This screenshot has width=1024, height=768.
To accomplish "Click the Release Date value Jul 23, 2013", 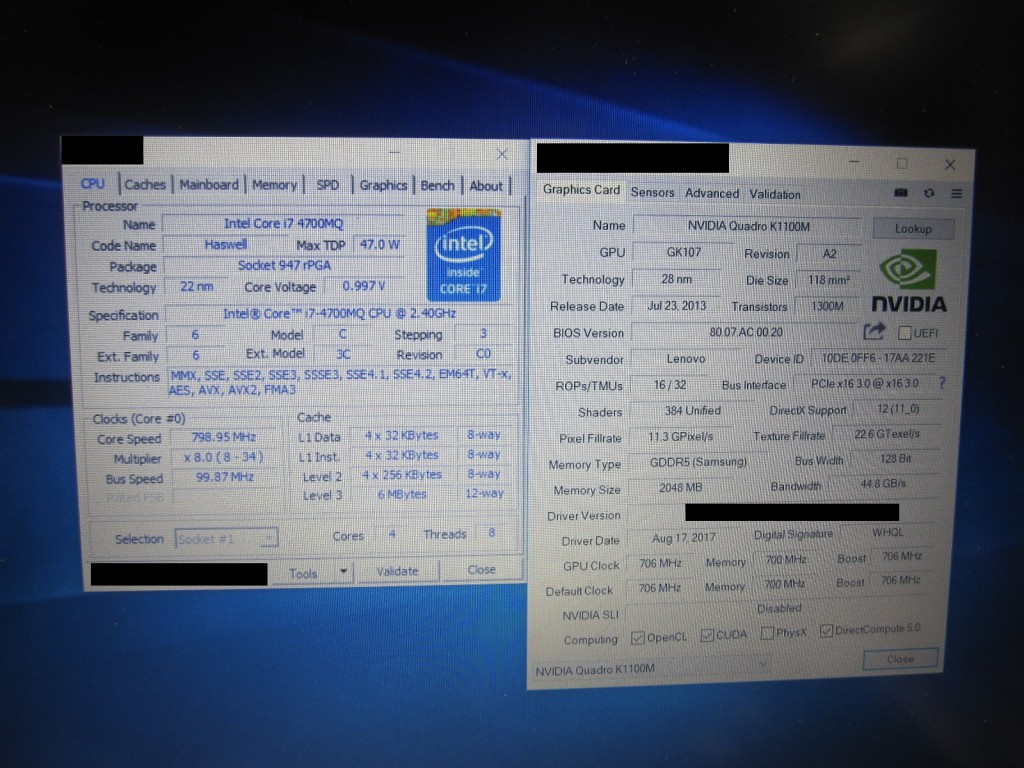I will [x=677, y=306].
